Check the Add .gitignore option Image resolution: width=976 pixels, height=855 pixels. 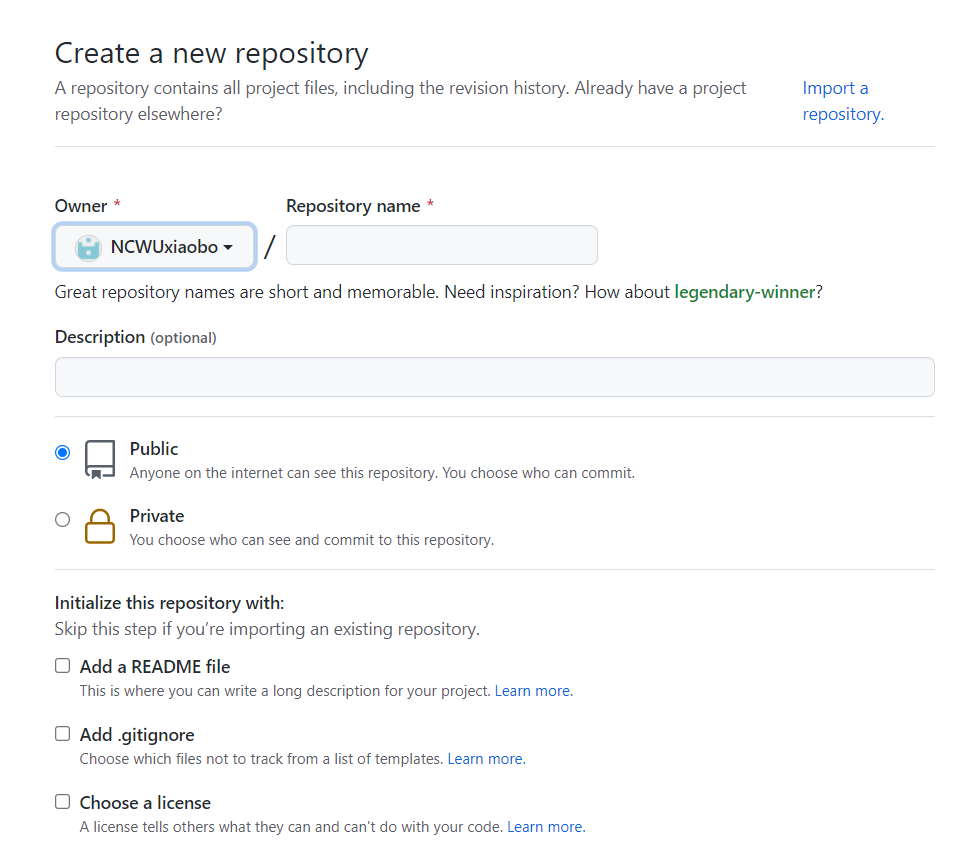tap(62, 734)
